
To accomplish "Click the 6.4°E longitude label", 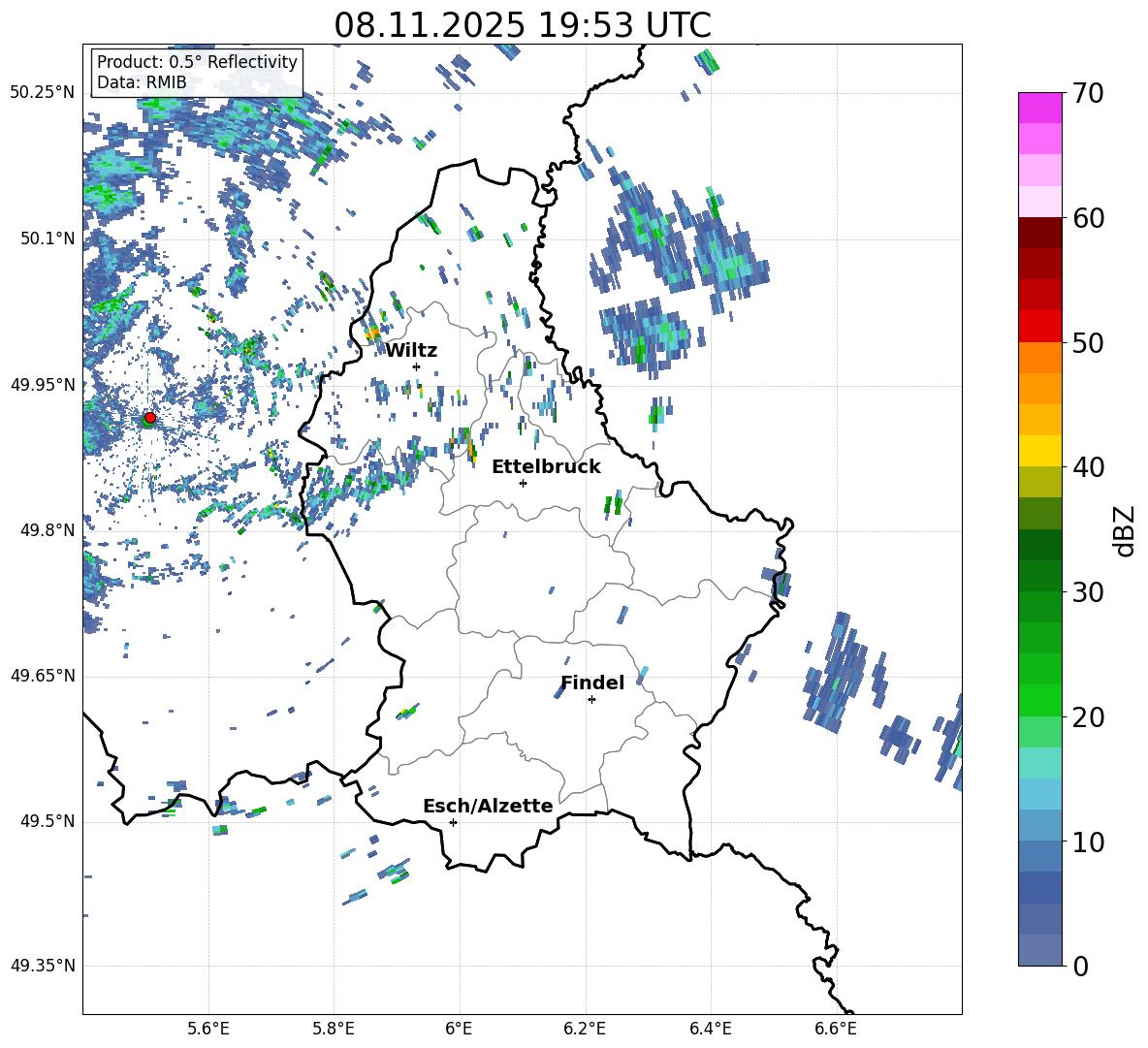I will [x=710, y=1030].
